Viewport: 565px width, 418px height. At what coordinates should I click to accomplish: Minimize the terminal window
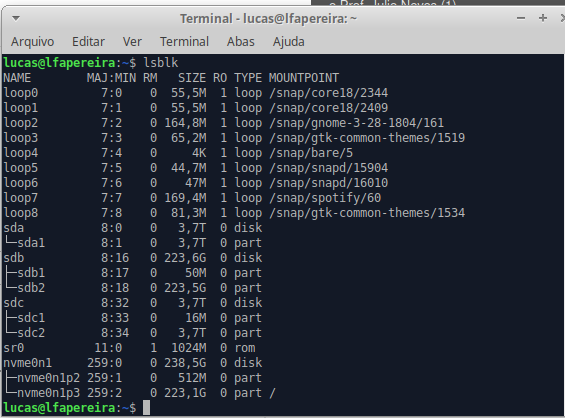(x=521, y=18)
